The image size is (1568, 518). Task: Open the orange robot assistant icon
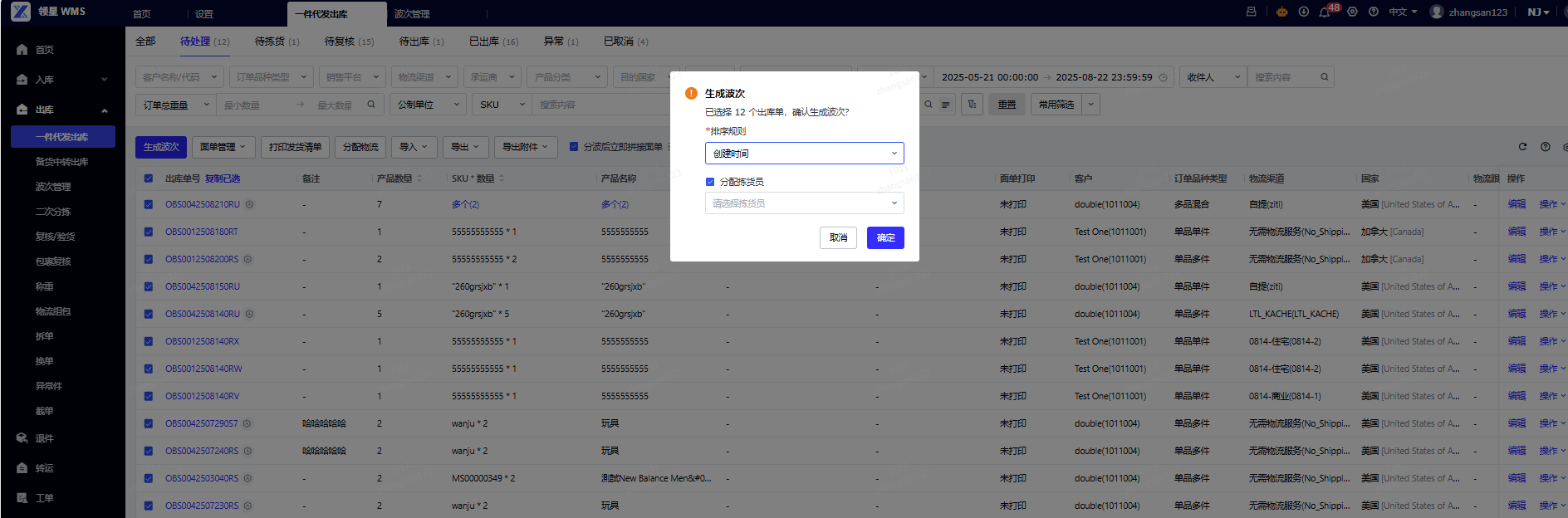(1281, 12)
